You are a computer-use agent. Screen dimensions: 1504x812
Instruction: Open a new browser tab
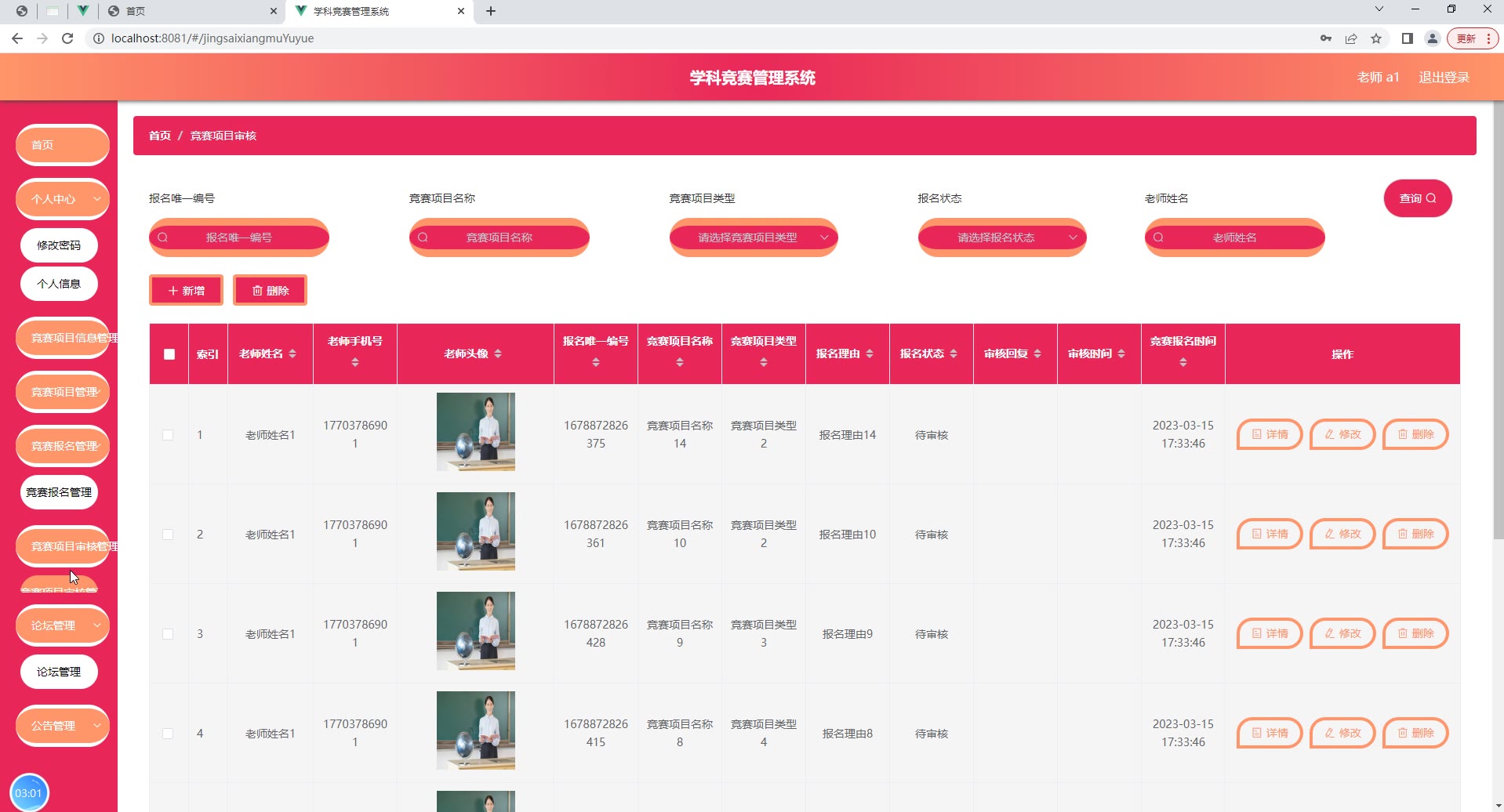click(491, 11)
